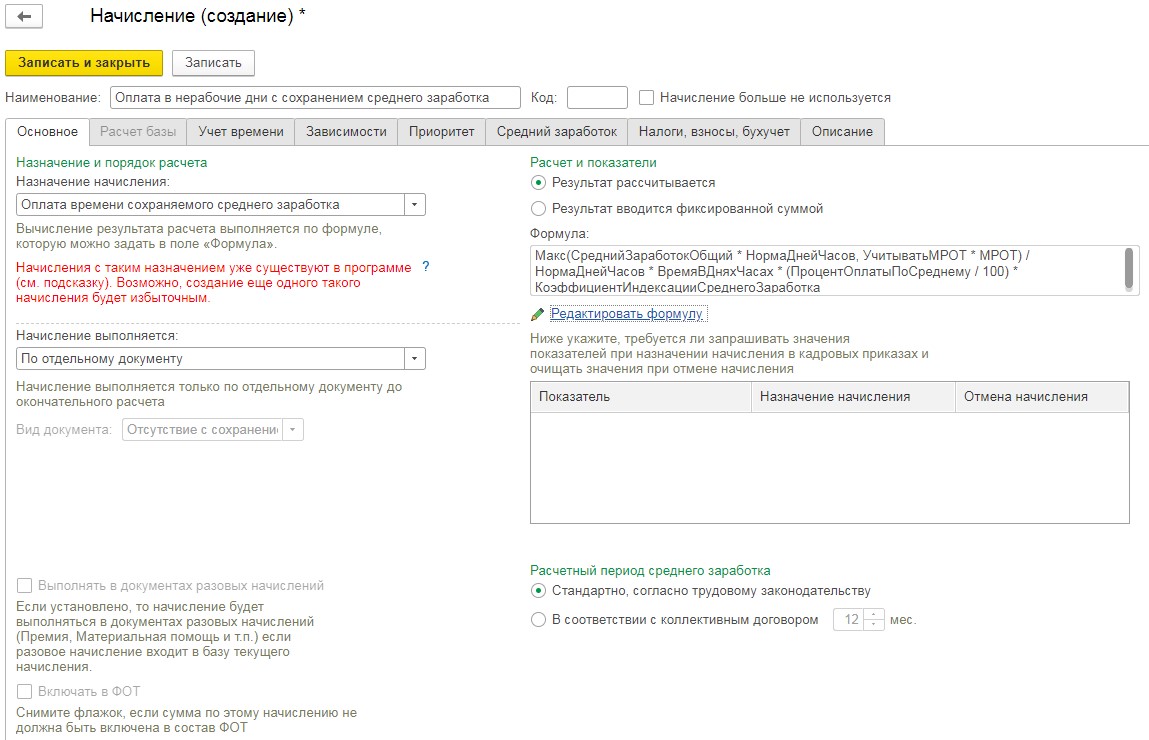Screen dimensions: 1149x740
Task: Open the Налоги, взносы, бухучет tab
Action: [714, 132]
